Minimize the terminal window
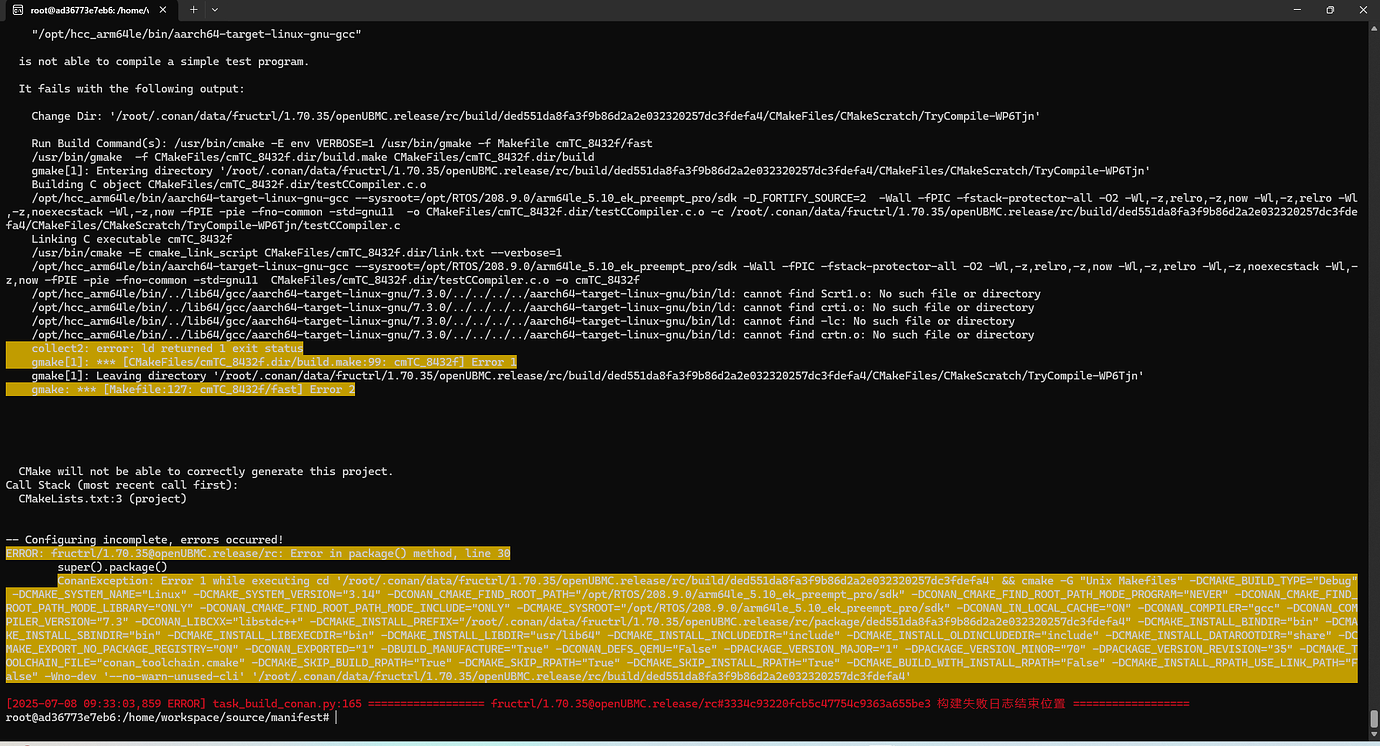Viewport: 1380px width, 746px height. click(x=1284, y=9)
